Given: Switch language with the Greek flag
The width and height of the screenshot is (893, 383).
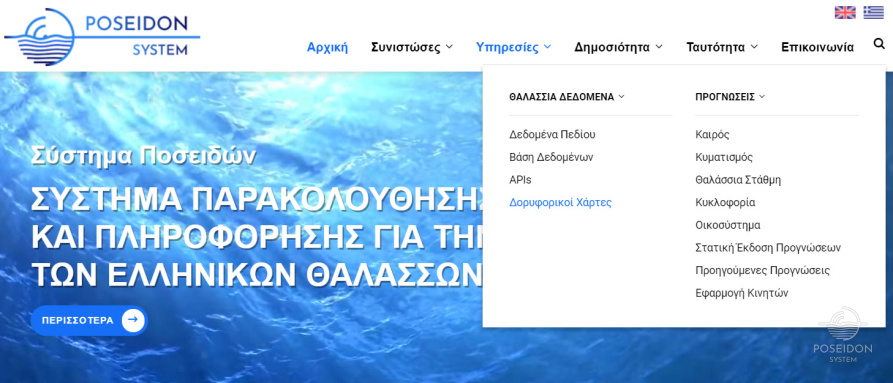Looking at the screenshot, I should point(873,13).
